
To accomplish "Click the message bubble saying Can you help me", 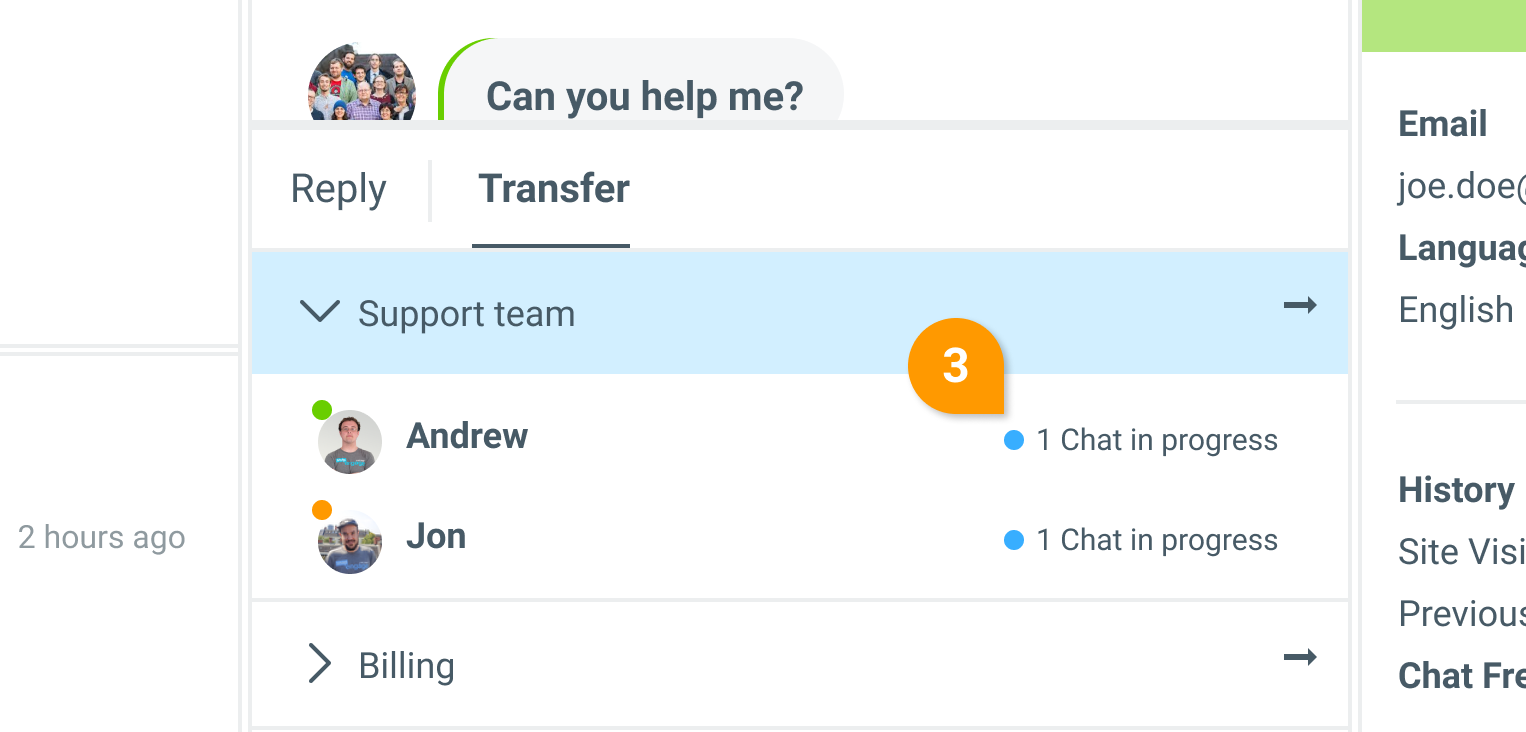I will click(644, 96).
